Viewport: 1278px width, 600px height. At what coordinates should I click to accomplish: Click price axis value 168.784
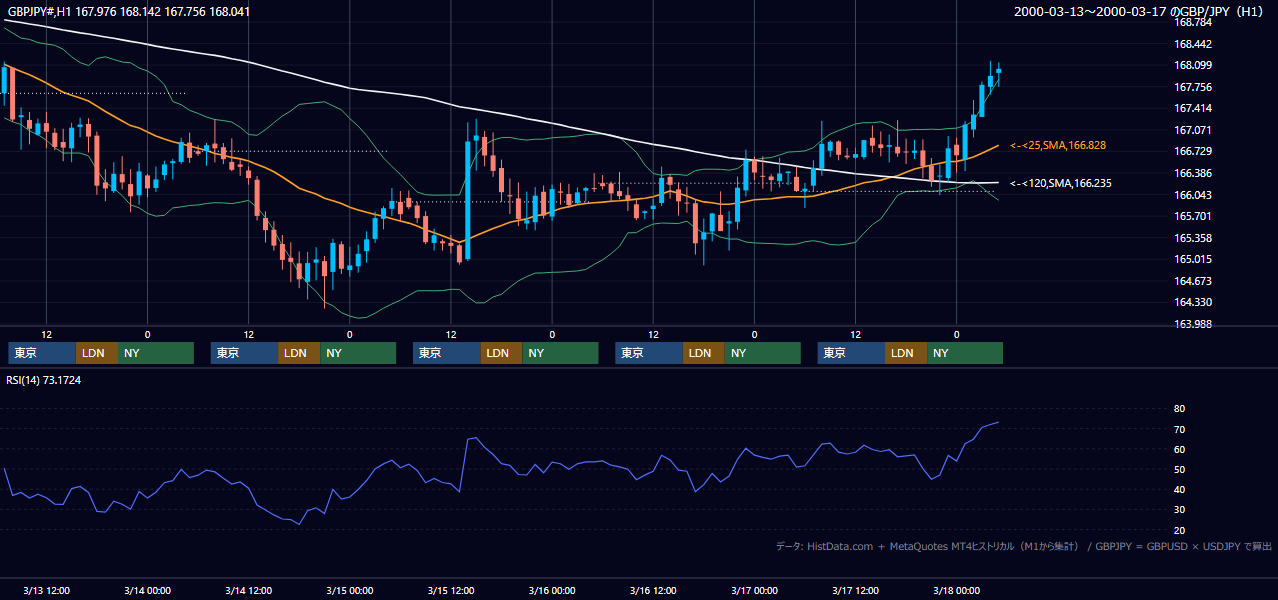coord(1191,22)
